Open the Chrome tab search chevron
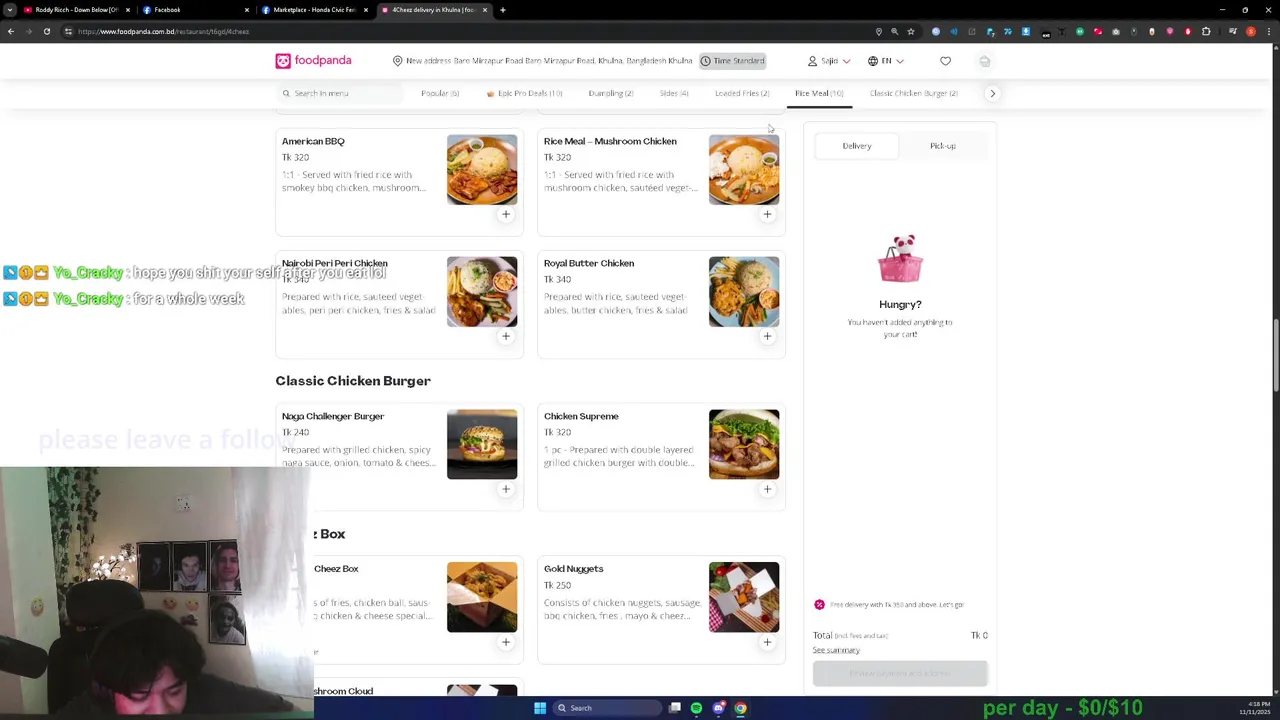Image resolution: width=1280 pixels, height=720 pixels. [x=11, y=10]
